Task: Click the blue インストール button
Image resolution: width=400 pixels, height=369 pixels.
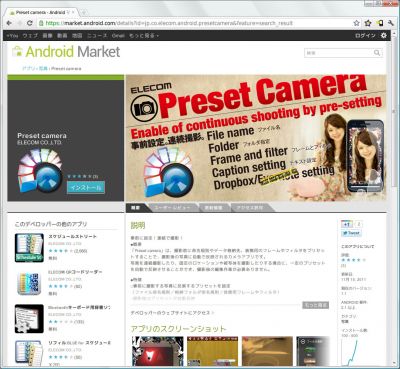Action: 86,188
